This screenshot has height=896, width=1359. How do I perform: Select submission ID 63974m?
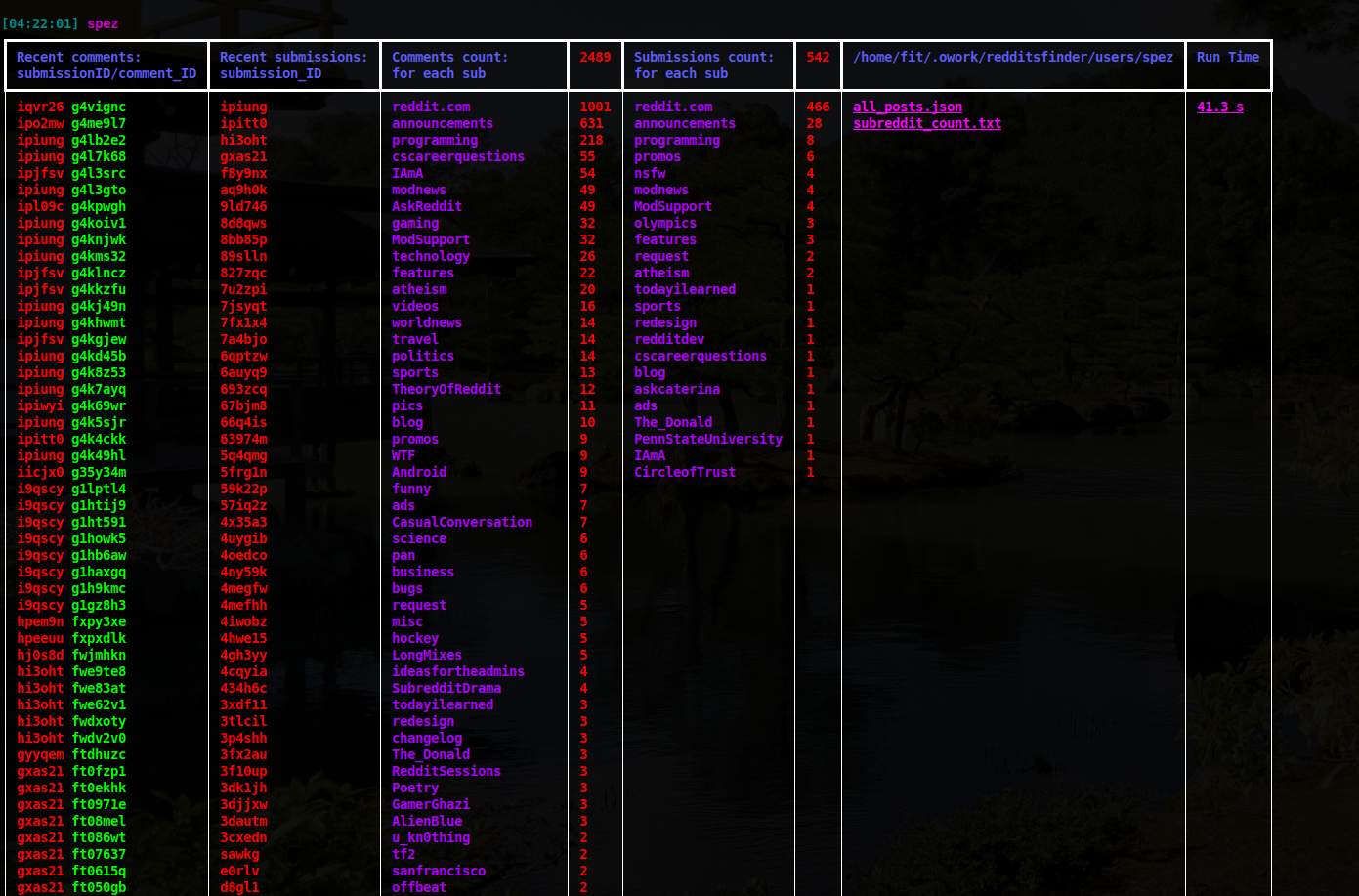243,439
